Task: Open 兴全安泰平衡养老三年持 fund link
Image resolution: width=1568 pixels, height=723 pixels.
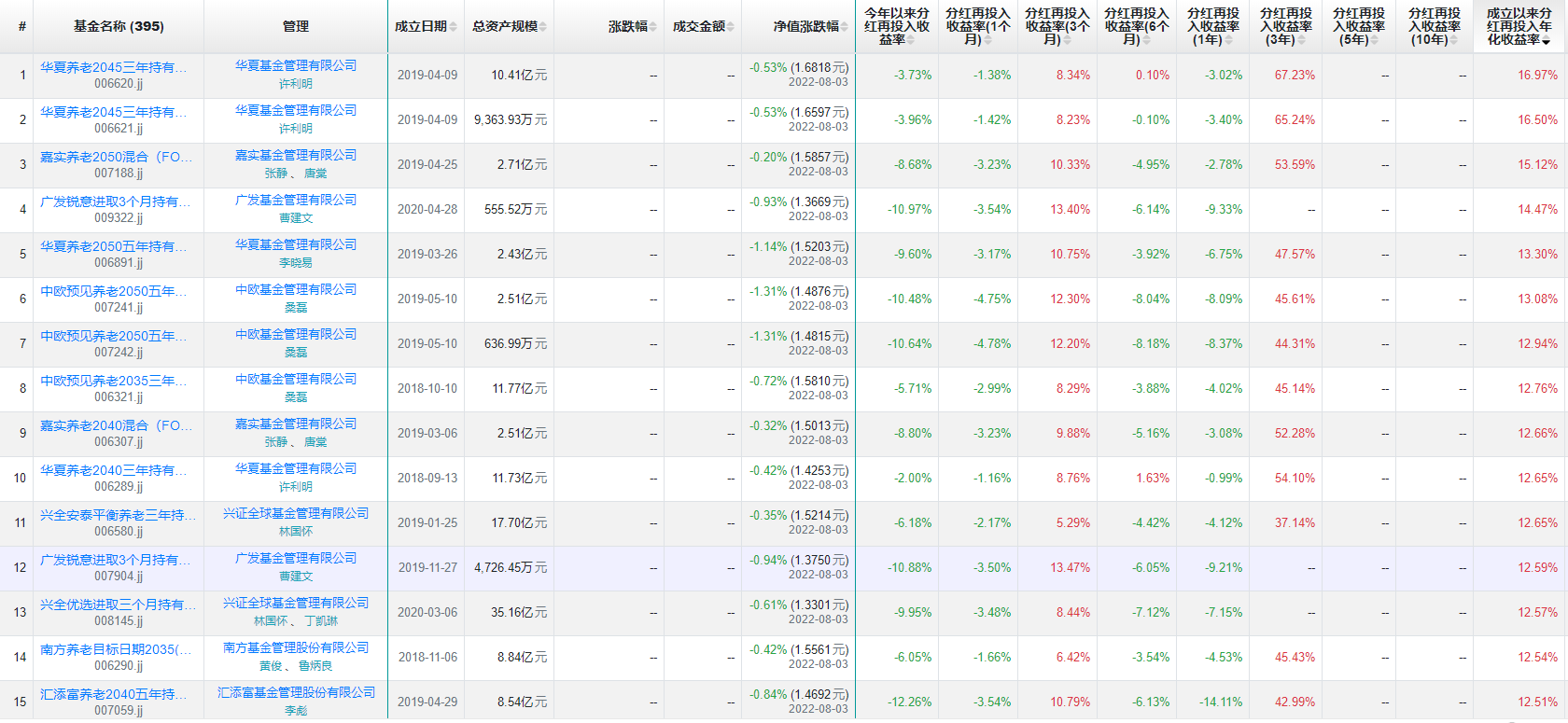Action: point(119,515)
